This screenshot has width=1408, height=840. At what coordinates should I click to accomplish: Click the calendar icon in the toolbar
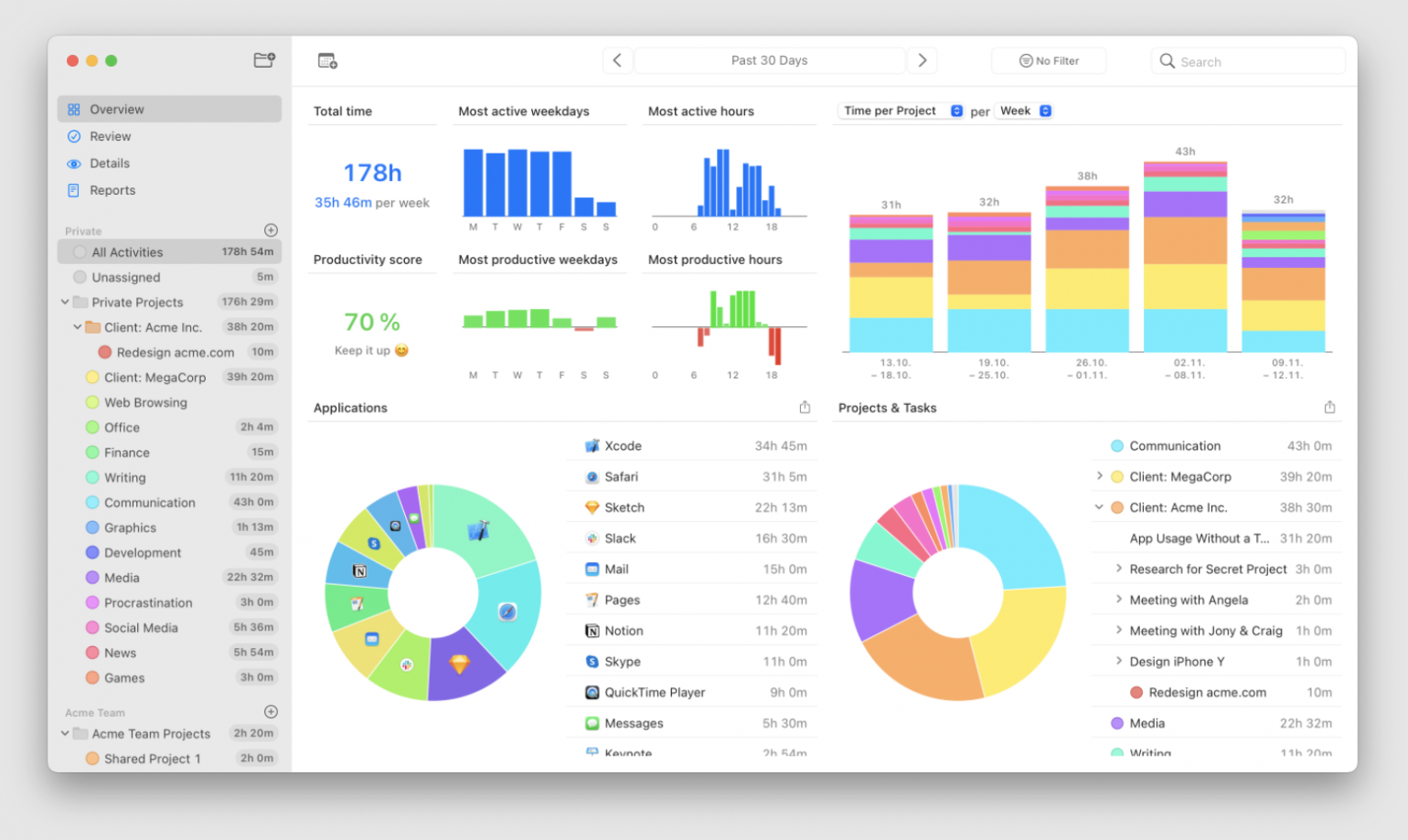click(x=327, y=59)
